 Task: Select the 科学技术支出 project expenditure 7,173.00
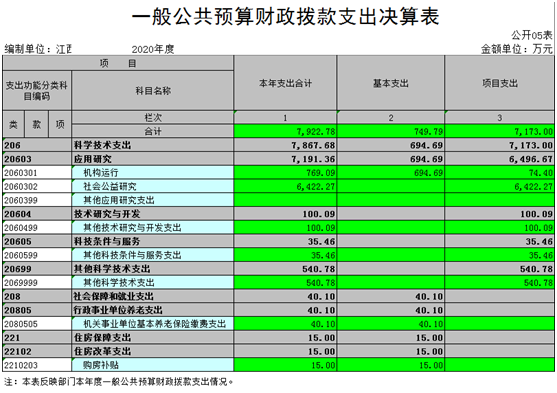tap(499, 145)
